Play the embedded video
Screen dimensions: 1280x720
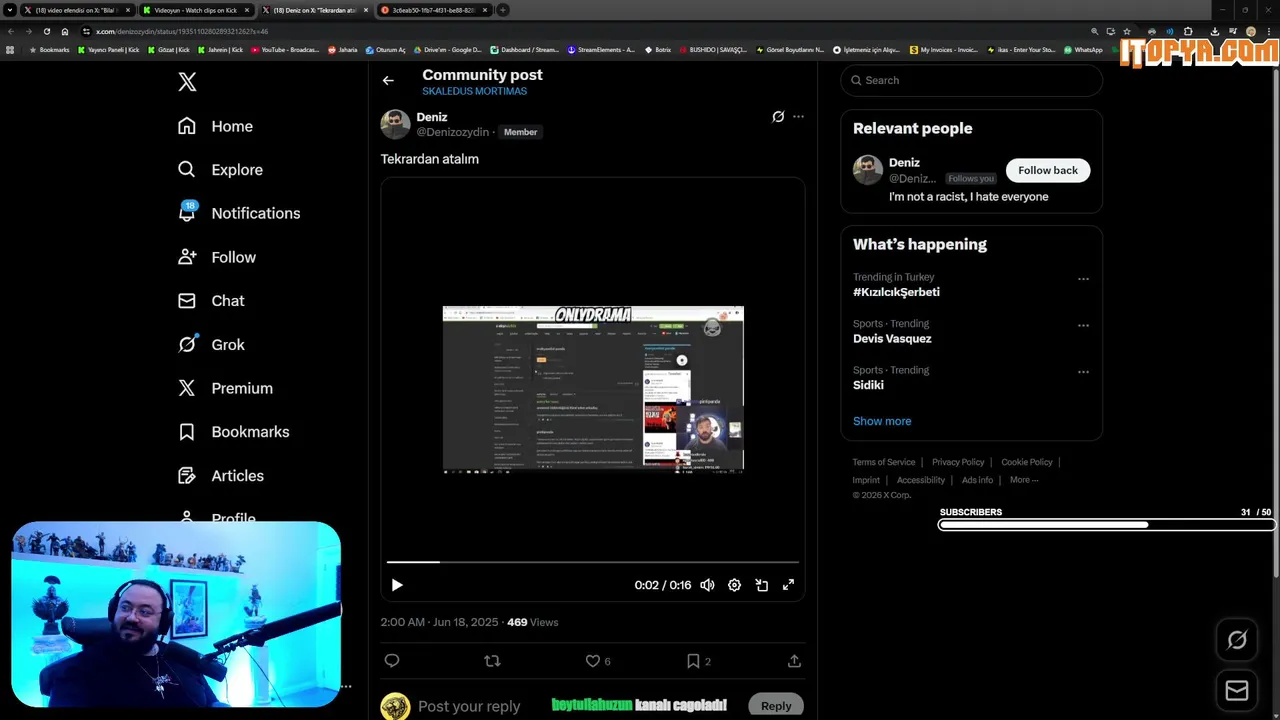[x=397, y=585]
